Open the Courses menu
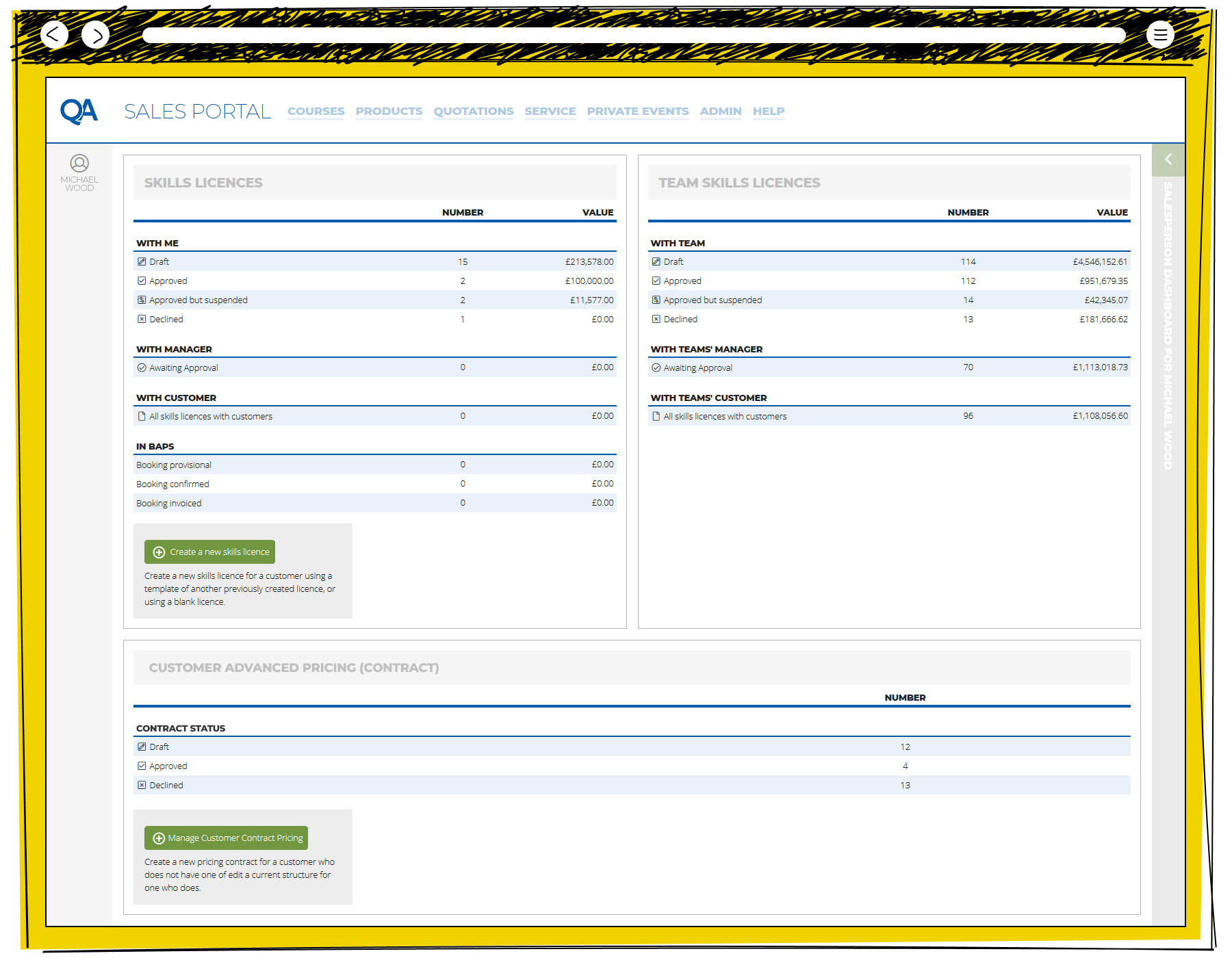 [x=316, y=112]
